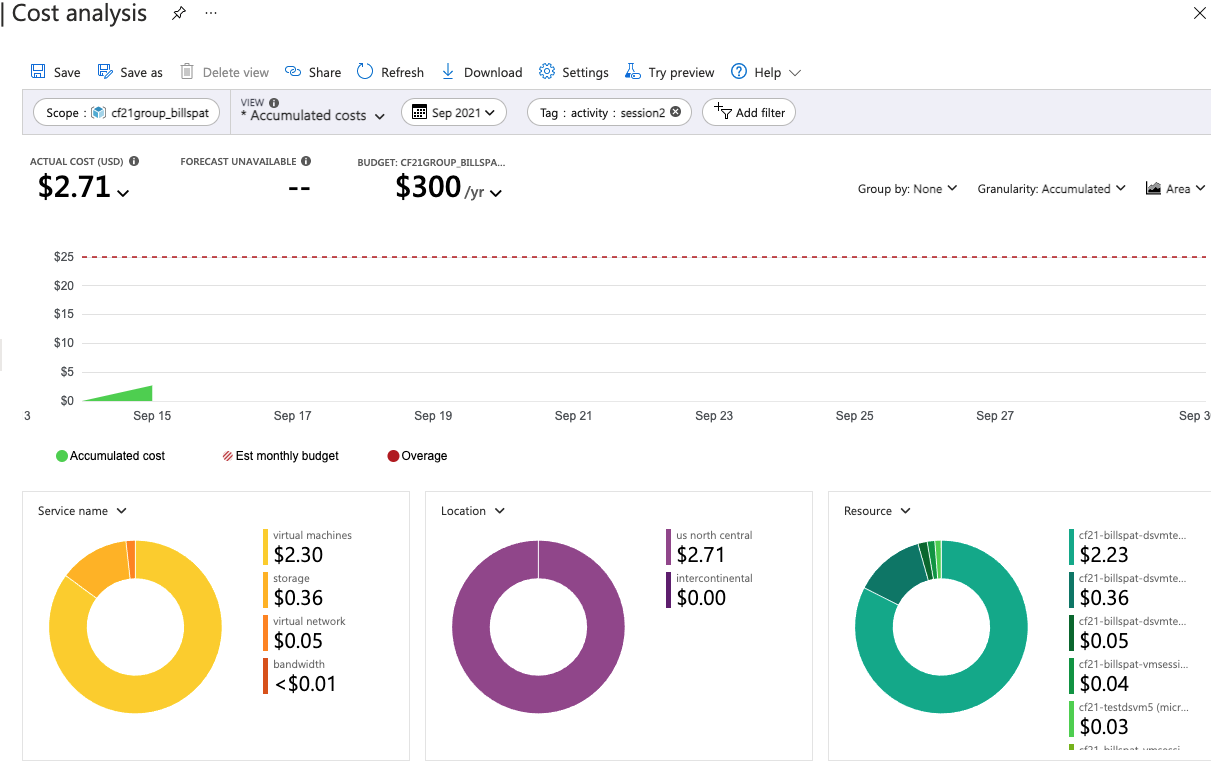Click the Sep 15 axis label
Image resolution: width=1211 pixels, height=762 pixels.
(x=152, y=416)
